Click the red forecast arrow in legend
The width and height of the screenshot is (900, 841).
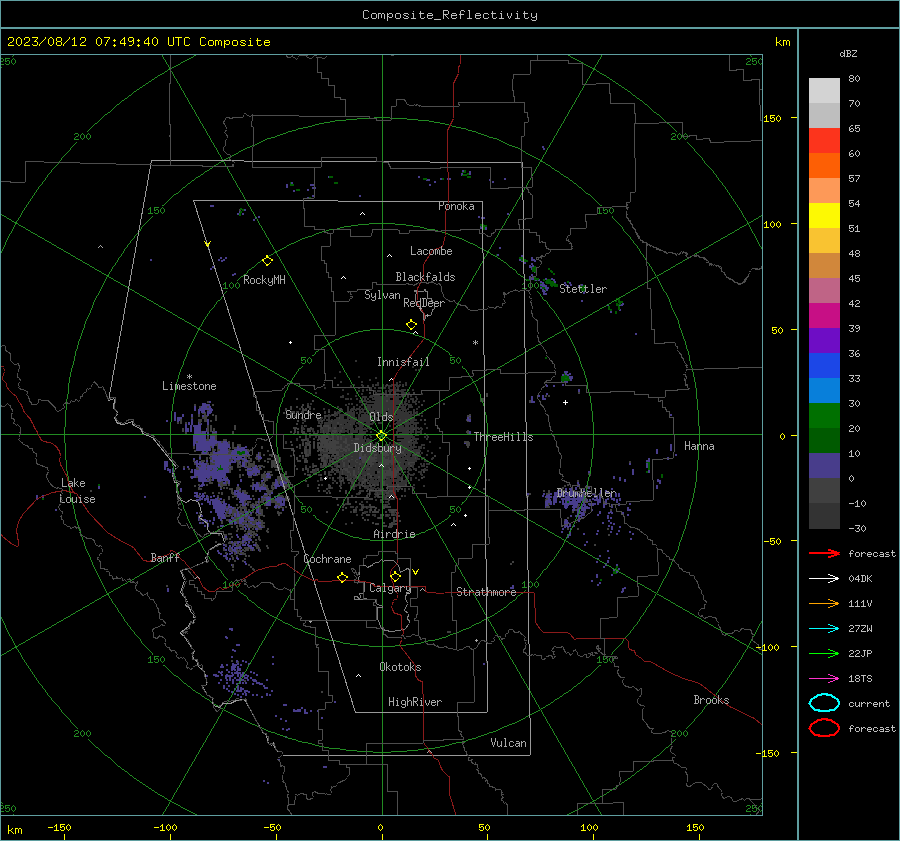click(x=824, y=553)
